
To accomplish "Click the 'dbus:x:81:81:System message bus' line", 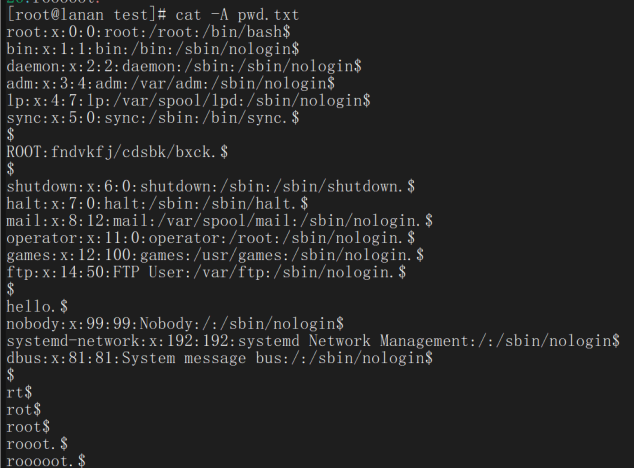I will coord(220,358).
